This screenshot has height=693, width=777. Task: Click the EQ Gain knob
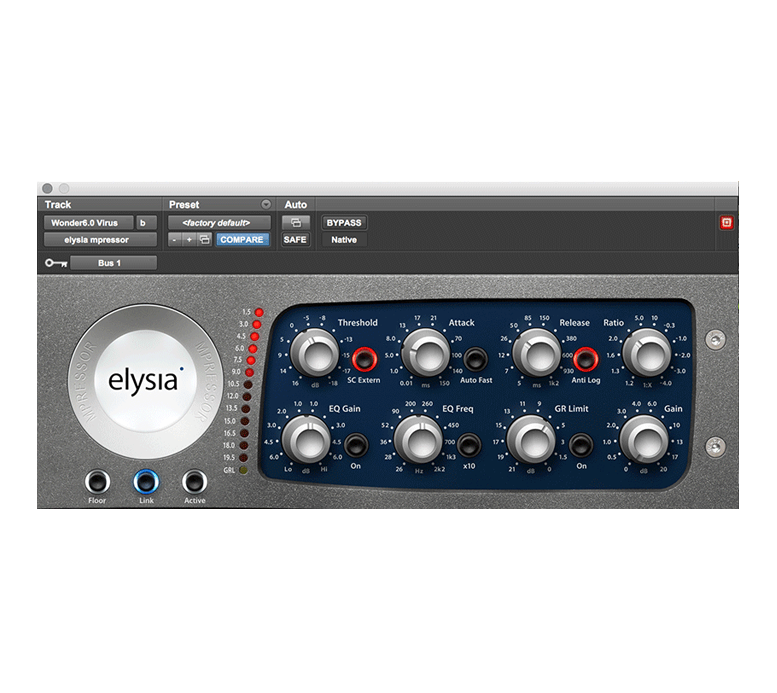[306, 440]
